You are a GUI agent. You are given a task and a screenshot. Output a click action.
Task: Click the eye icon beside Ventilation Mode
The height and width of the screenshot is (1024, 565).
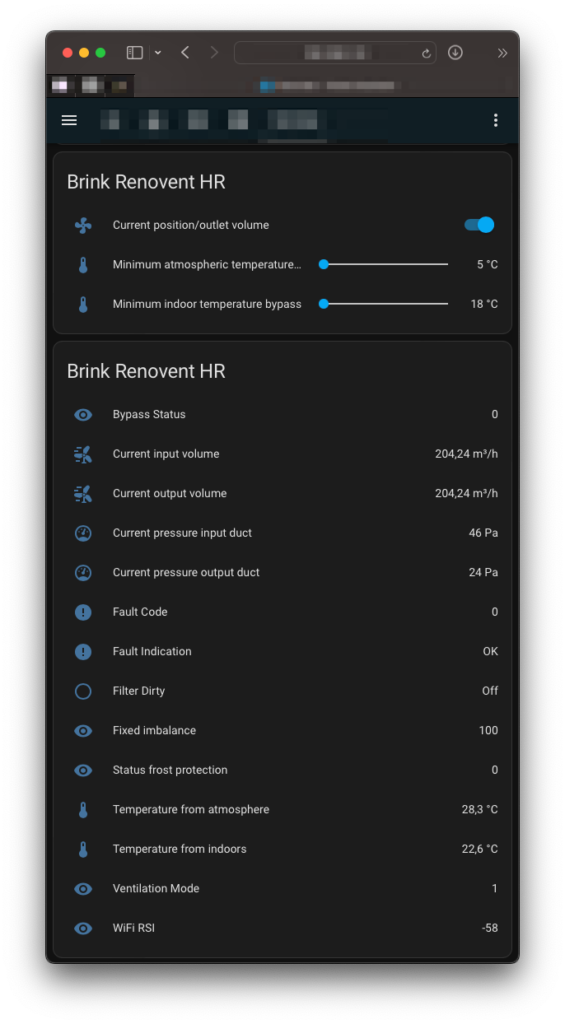coord(83,889)
